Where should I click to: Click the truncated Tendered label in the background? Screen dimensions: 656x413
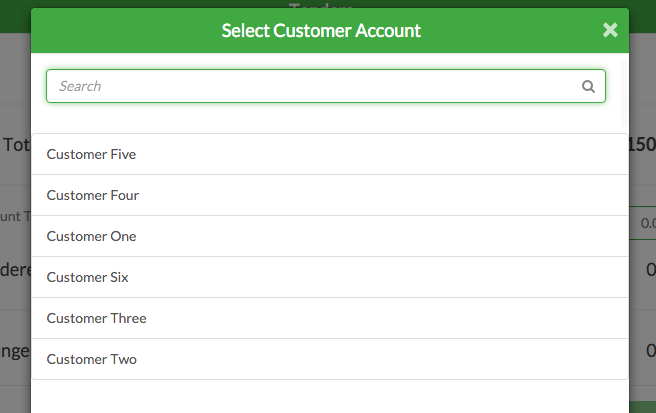(15, 270)
